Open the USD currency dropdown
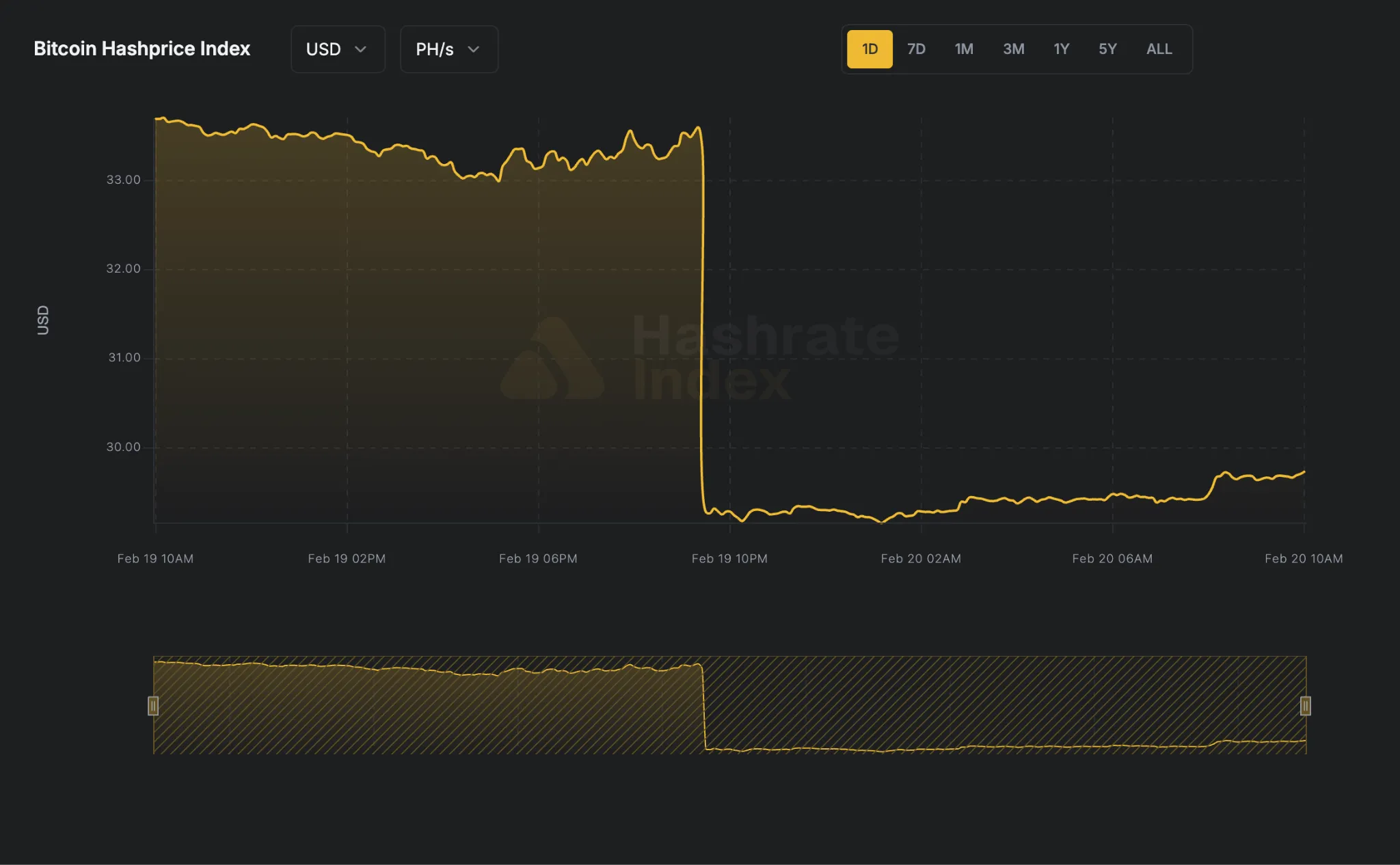1400x865 pixels. click(x=337, y=49)
